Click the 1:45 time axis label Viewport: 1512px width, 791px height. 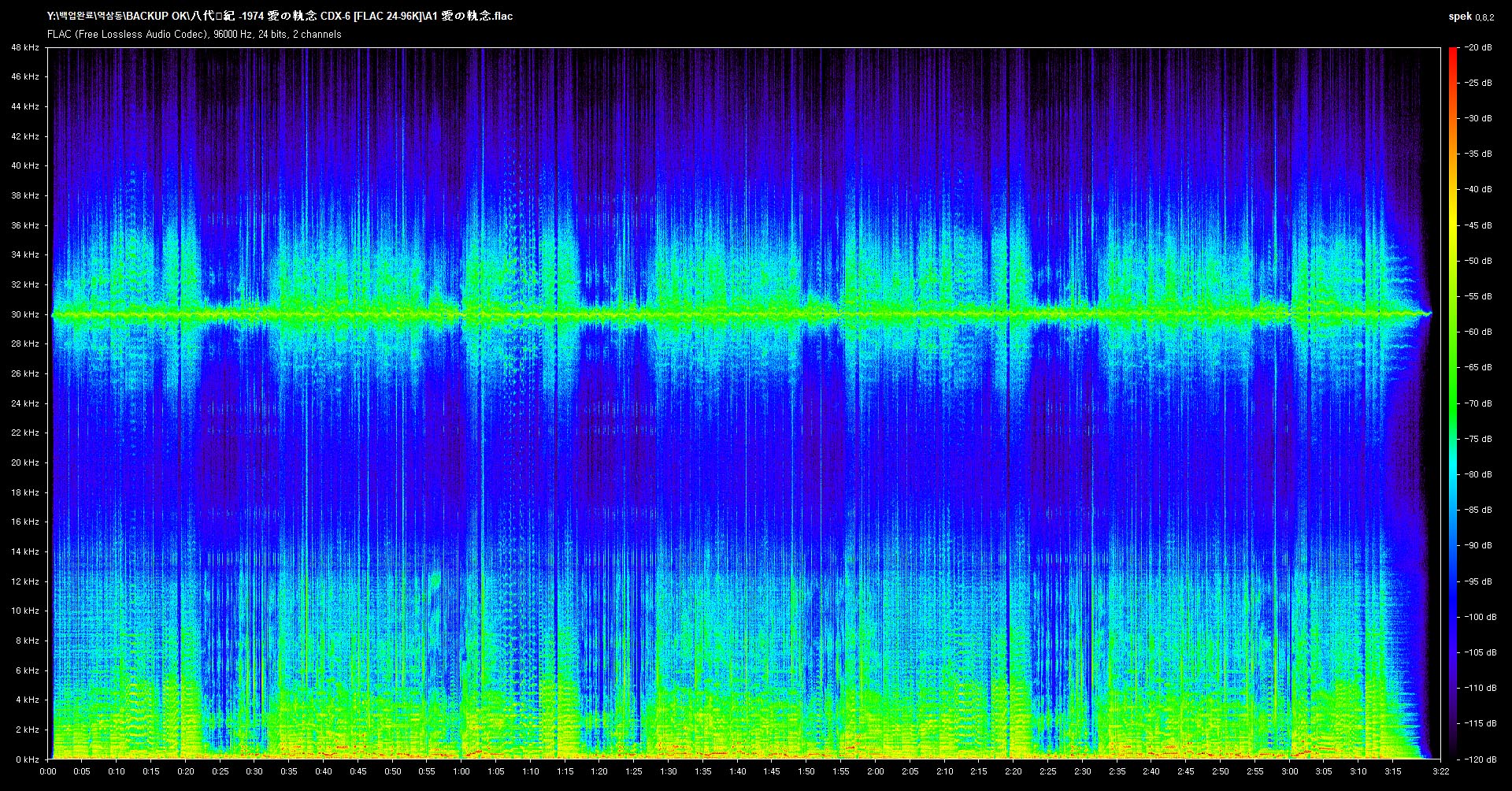point(773,771)
